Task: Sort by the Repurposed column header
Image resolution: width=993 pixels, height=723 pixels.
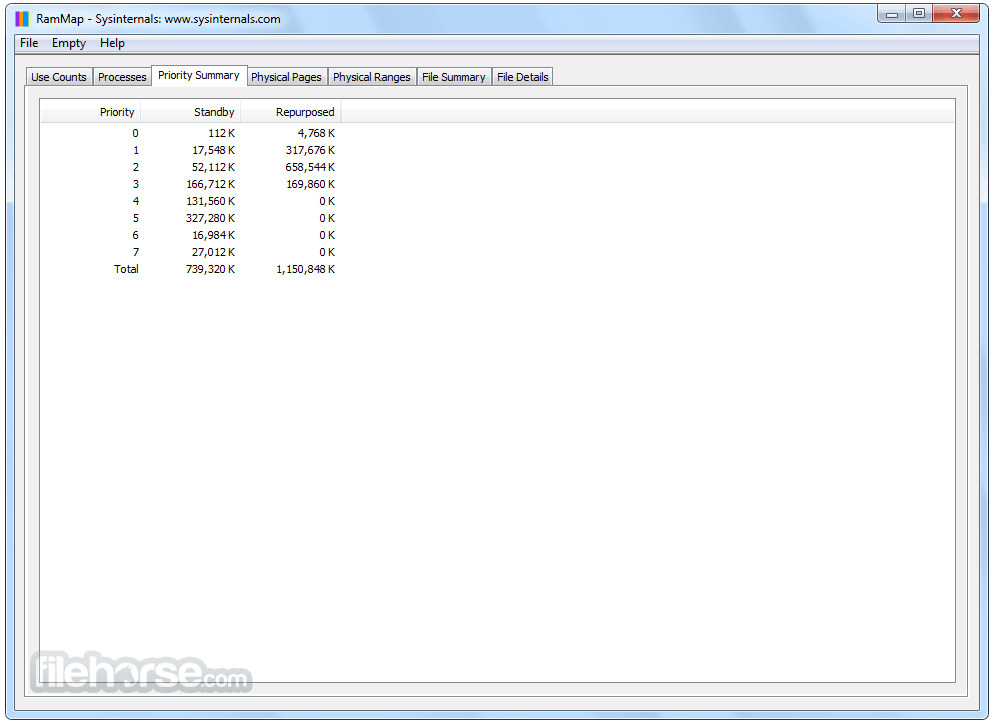Action: [291, 112]
